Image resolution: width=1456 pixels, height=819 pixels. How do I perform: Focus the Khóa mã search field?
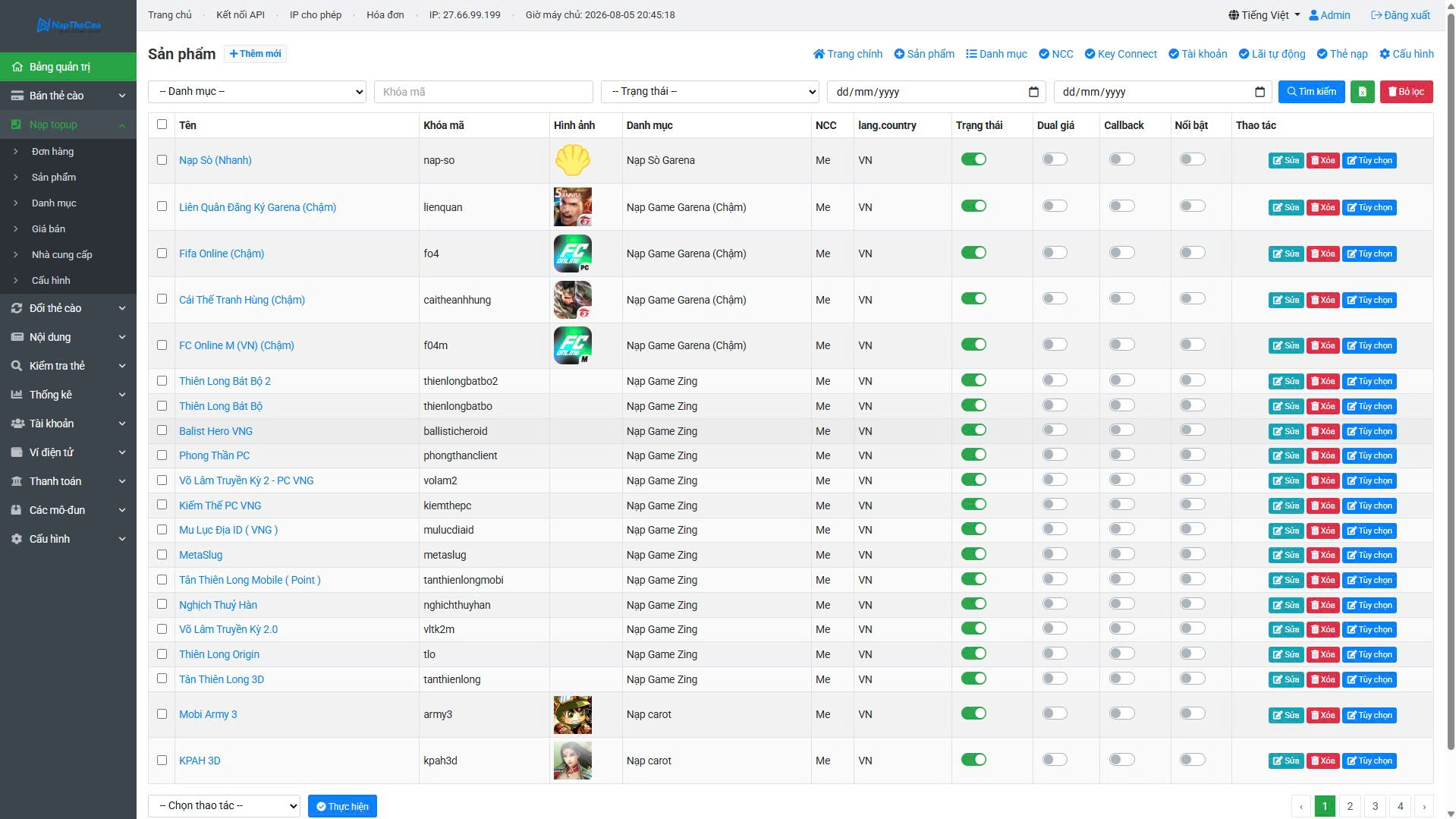[x=483, y=92]
